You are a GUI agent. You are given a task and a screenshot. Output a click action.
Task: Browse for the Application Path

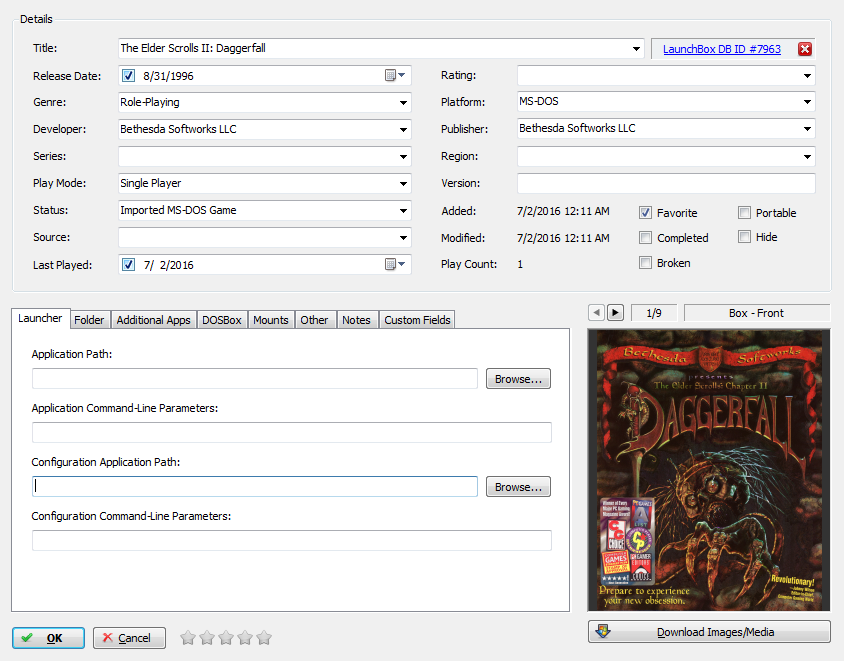point(518,379)
